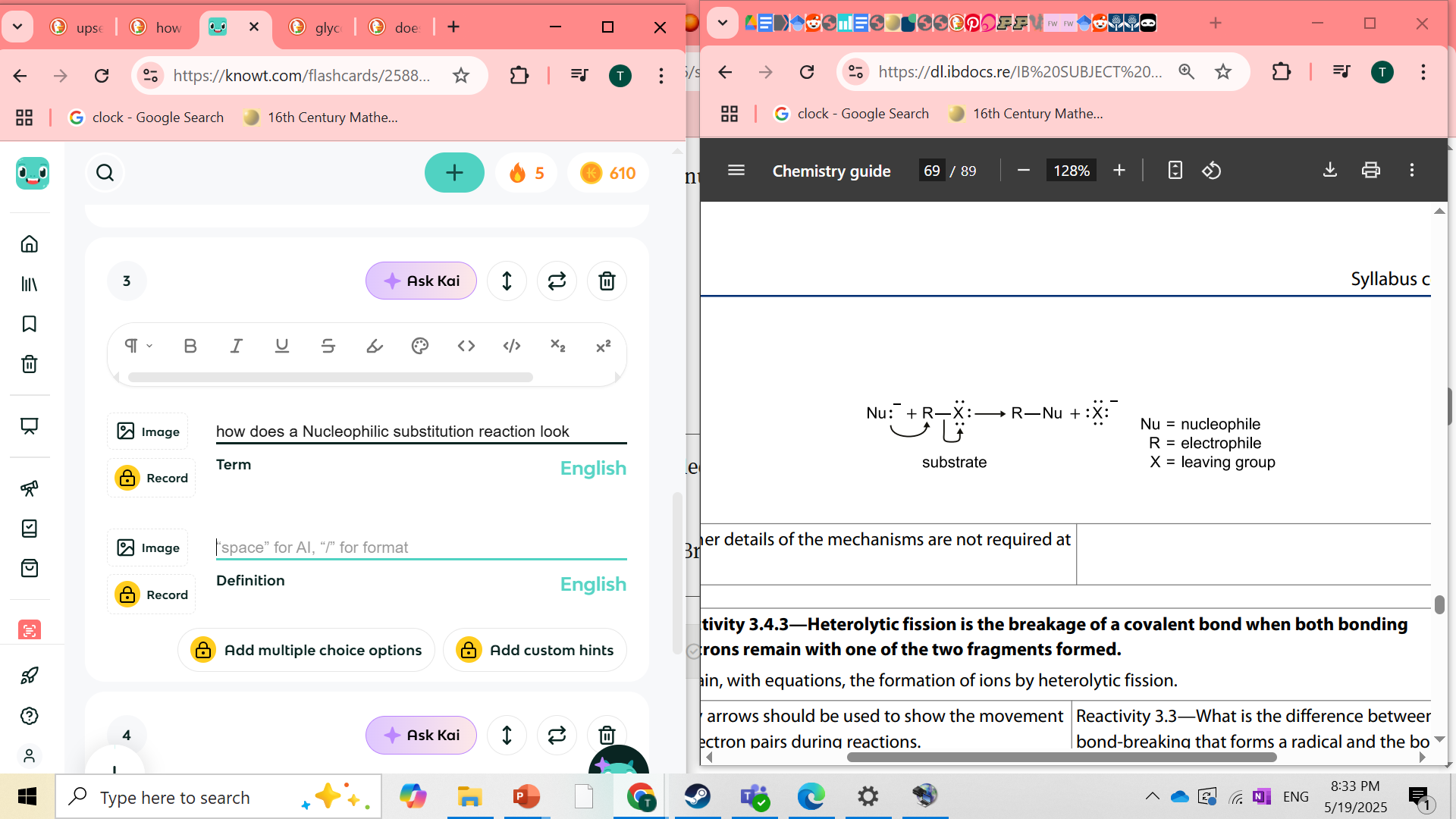
Task: Open PDF viewer more actions menu
Action: (1412, 170)
